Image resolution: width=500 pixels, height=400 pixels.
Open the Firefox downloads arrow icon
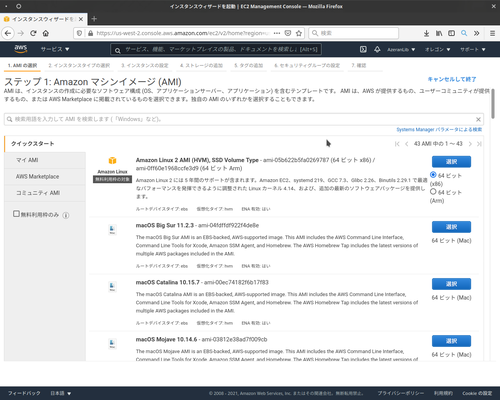(426, 33)
